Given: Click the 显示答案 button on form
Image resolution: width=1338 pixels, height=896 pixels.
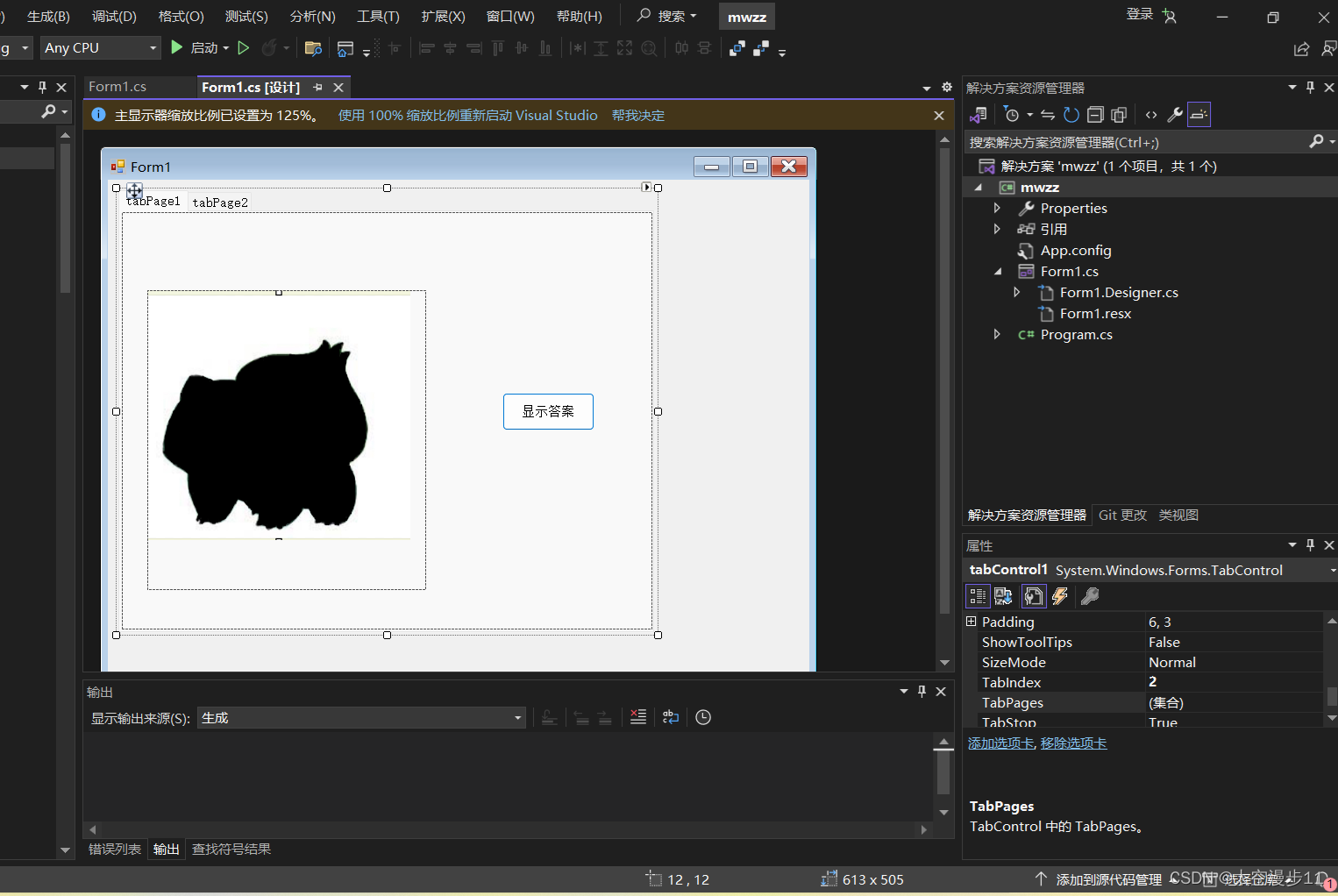Looking at the screenshot, I should pyautogui.click(x=548, y=411).
